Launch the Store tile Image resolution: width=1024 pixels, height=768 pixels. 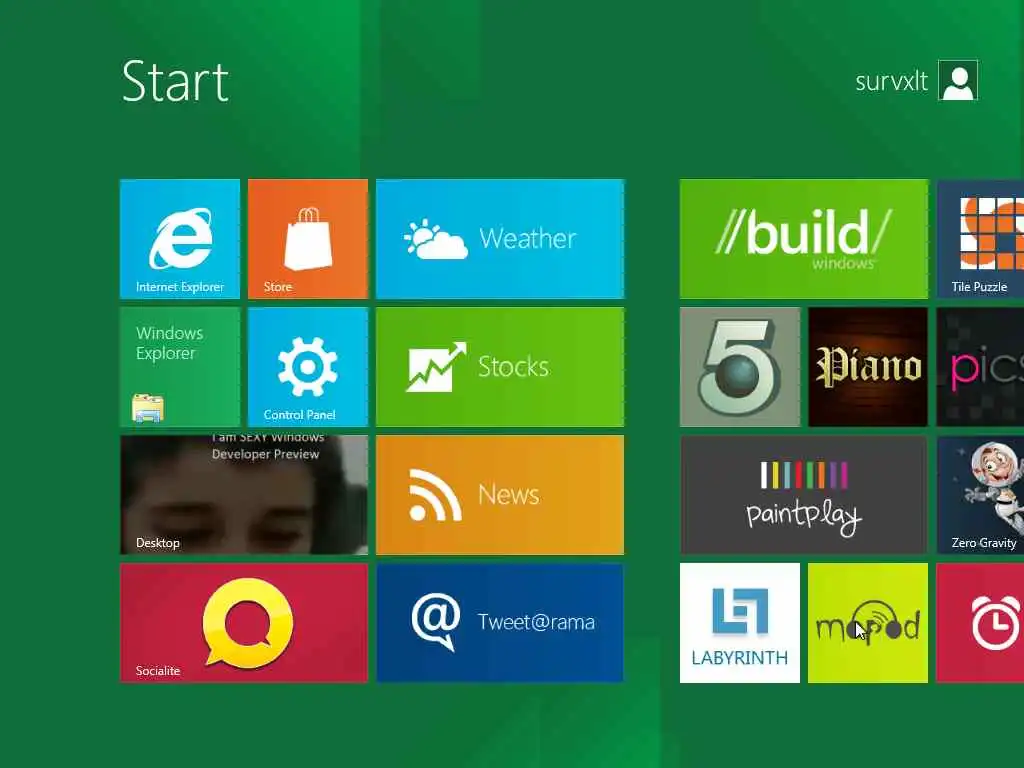click(x=308, y=239)
